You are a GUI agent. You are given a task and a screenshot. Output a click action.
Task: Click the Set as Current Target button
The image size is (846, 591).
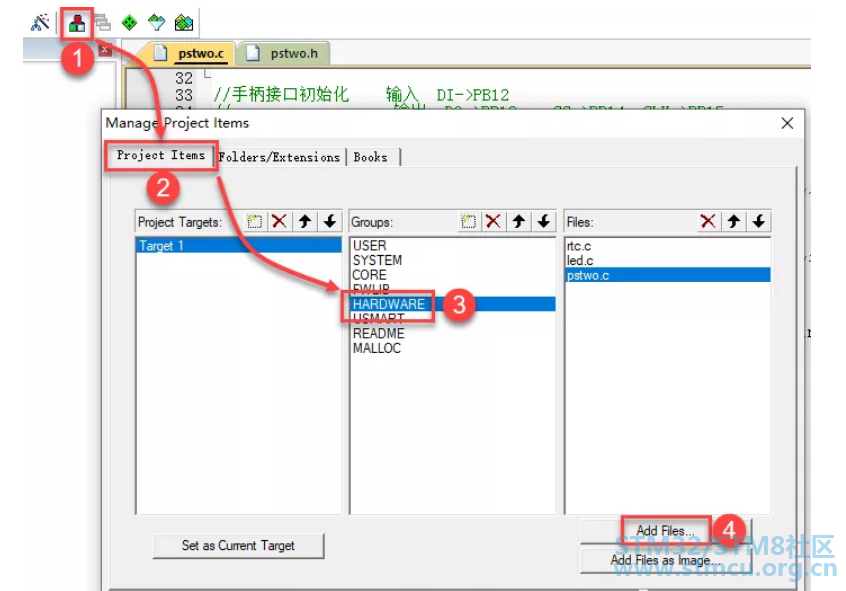238,545
